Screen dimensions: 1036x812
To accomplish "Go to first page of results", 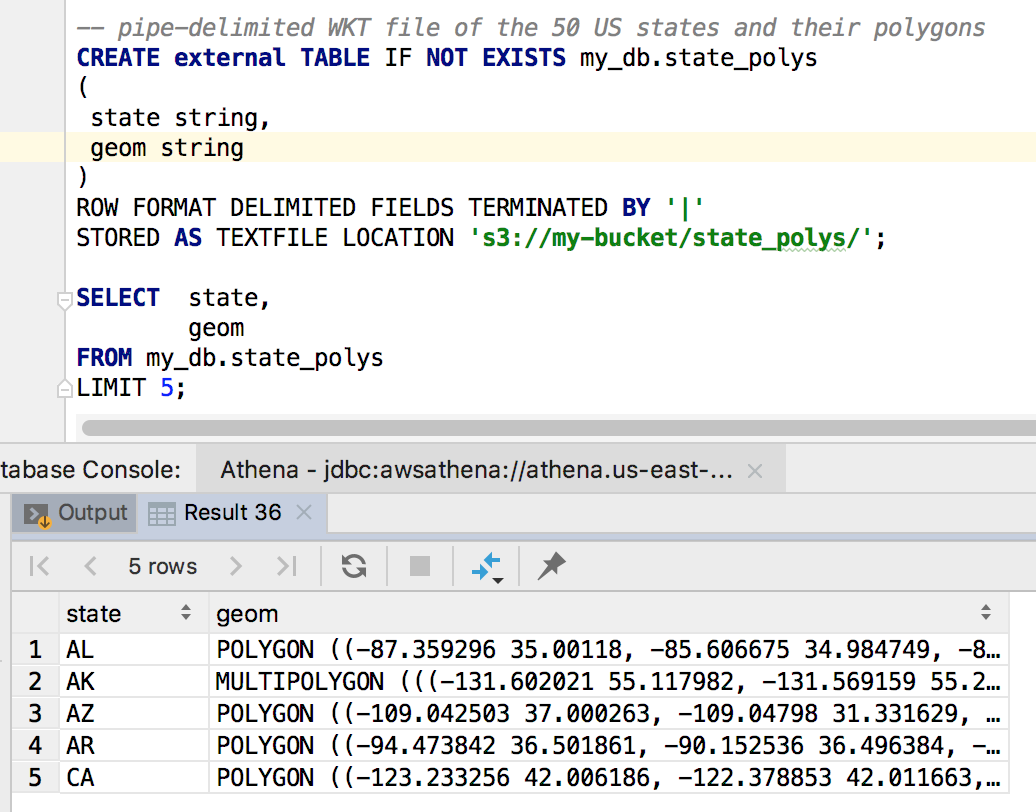I will pyautogui.click(x=40, y=566).
